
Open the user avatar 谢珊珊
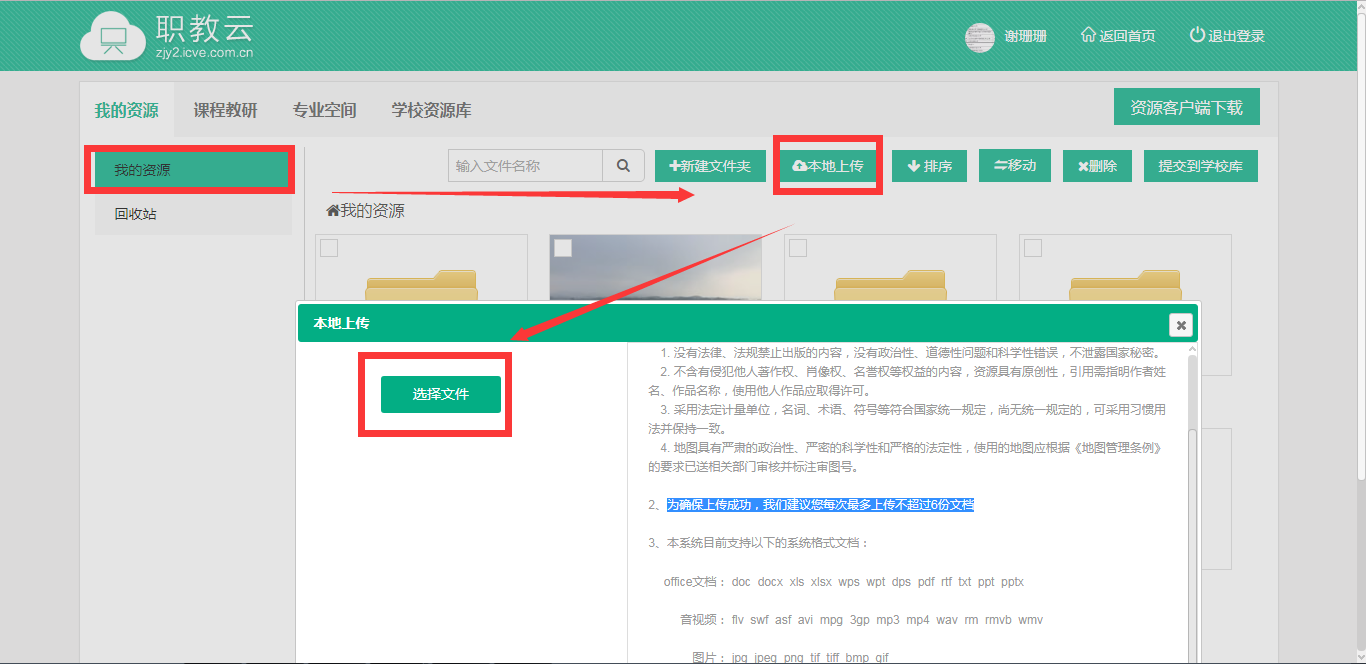980,37
